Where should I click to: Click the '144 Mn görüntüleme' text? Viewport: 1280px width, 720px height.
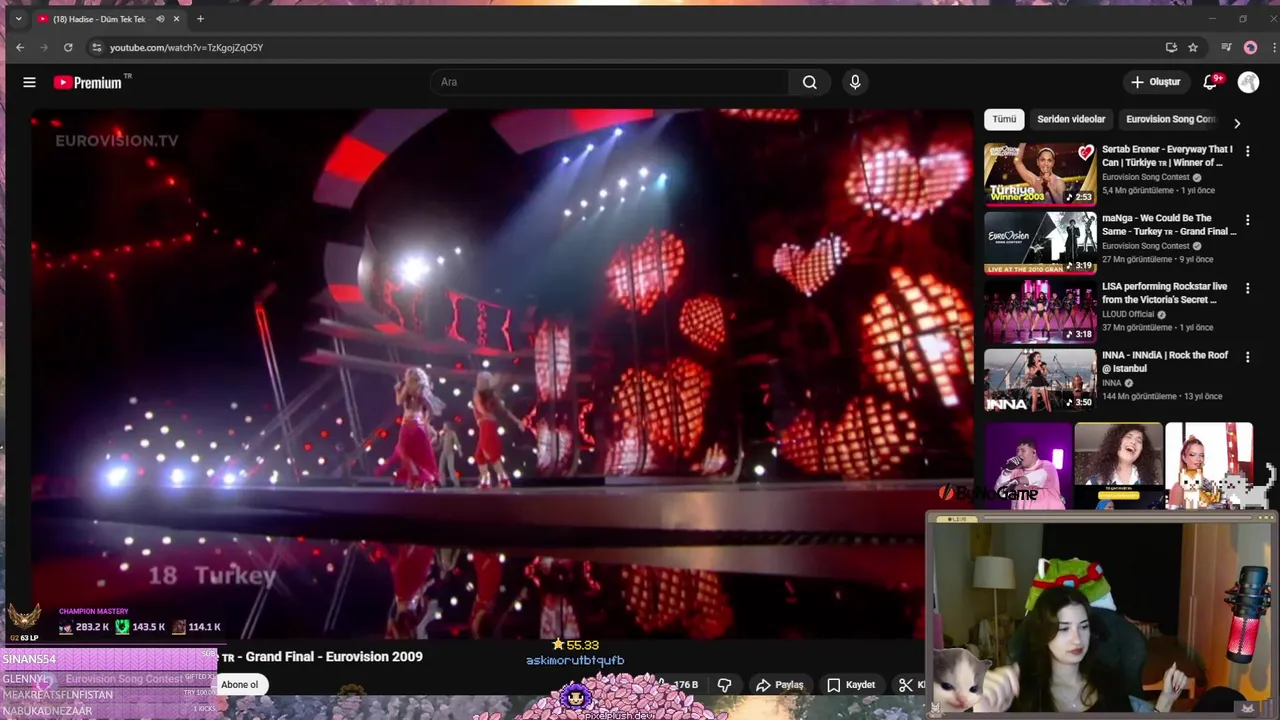pos(1140,396)
